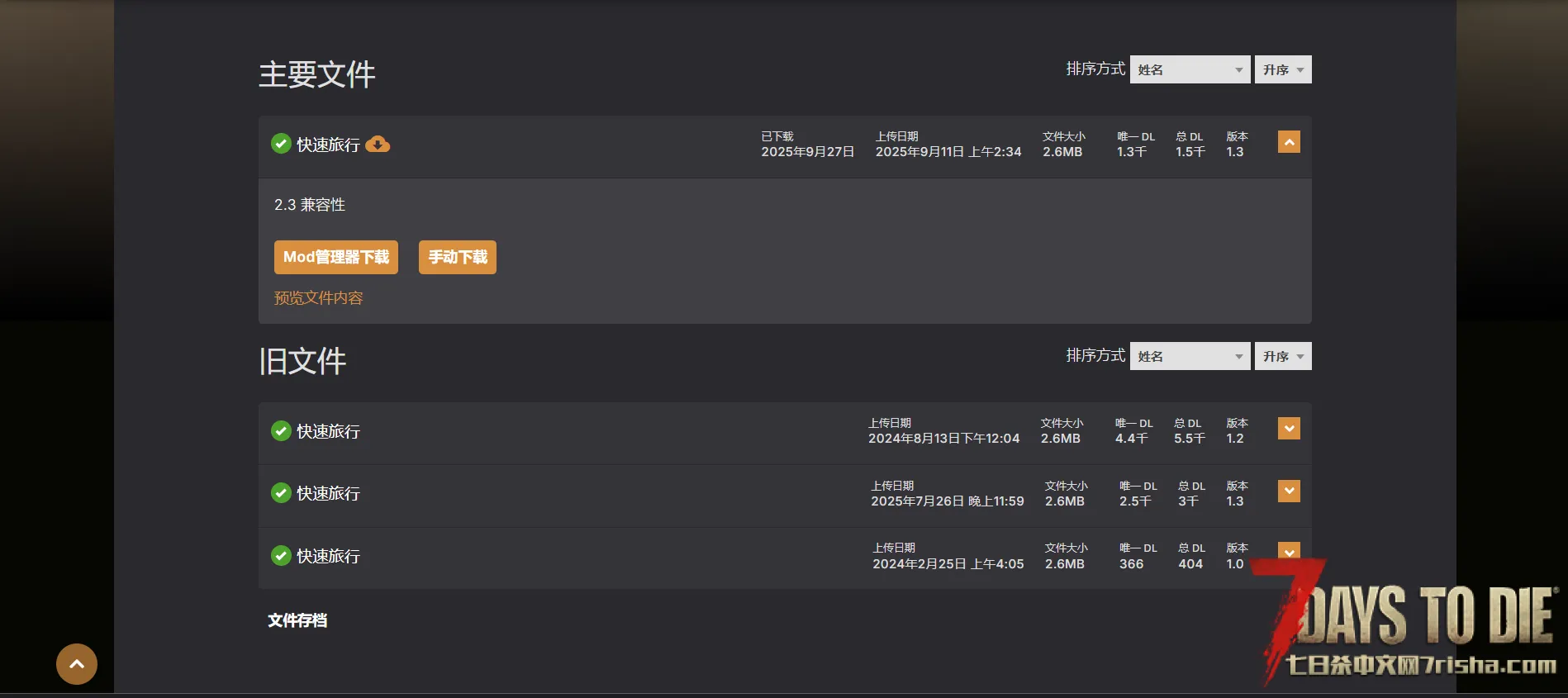Image resolution: width=1568 pixels, height=698 pixels.
Task: Open the 预览文件内容 link
Action: [x=318, y=298]
